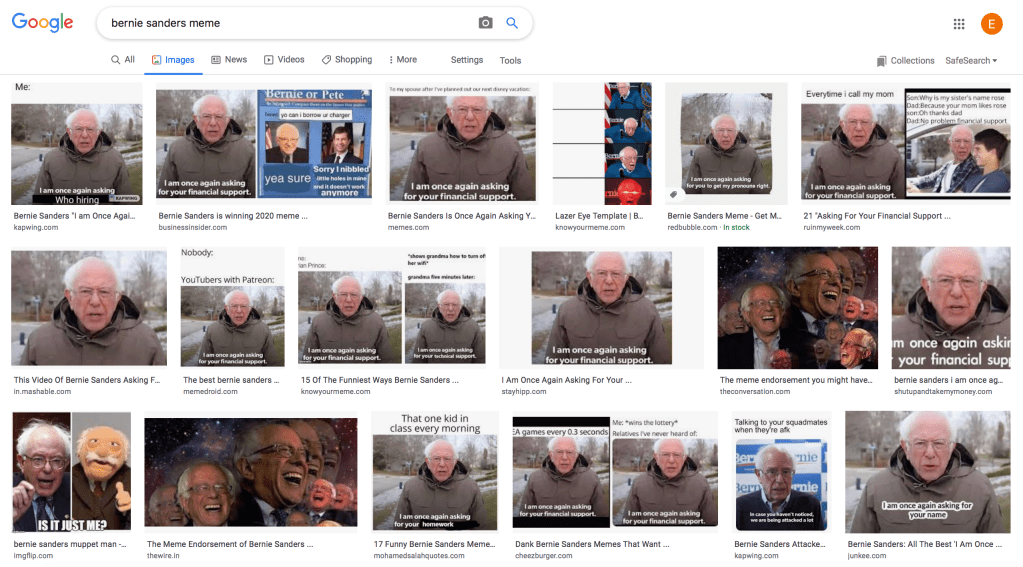Click the Collections bookmark icon

(881, 61)
